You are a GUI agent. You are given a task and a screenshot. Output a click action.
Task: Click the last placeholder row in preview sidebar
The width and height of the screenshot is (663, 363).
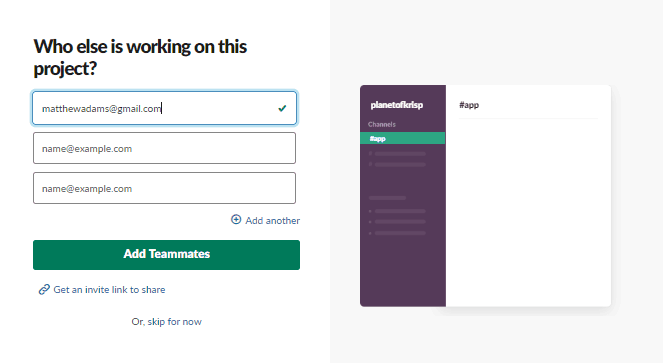[400, 233]
